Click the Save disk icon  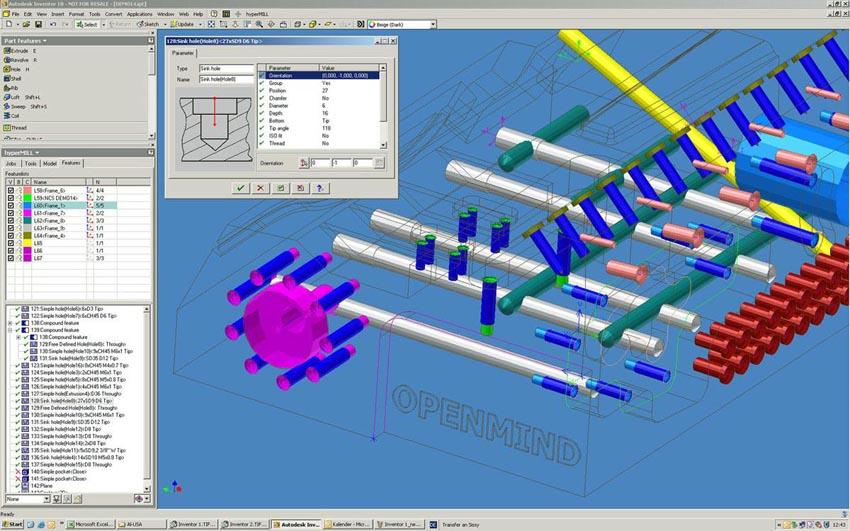click(38, 24)
